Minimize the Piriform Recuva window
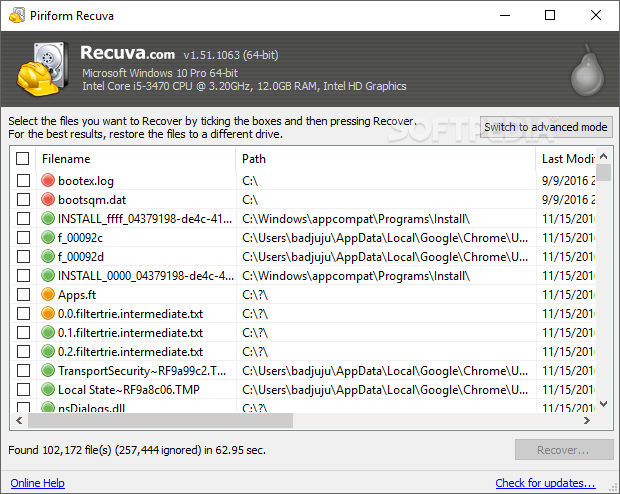The width and height of the screenshot is (620, 494). coord(505,15)
